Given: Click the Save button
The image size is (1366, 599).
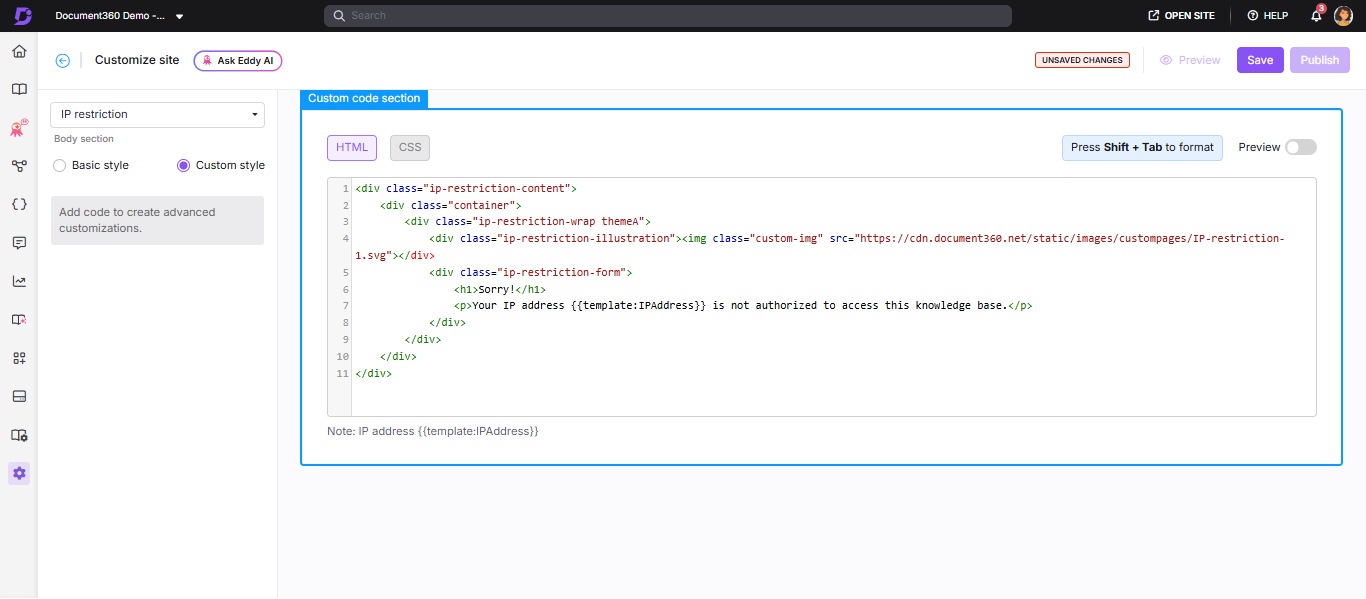Looking at the screenshot, I should [1260, 60].
